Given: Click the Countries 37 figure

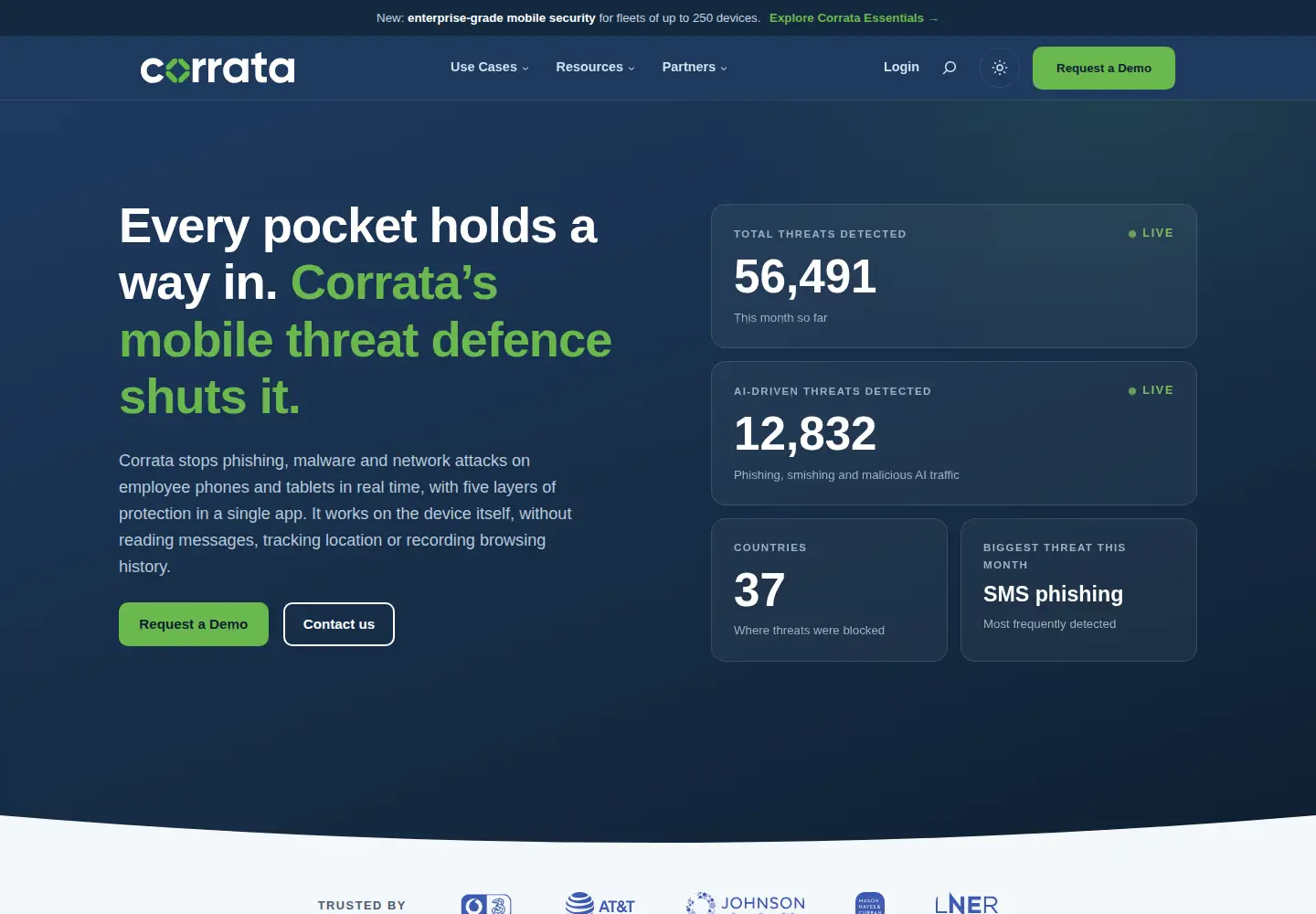Looking at the screenshot, I should (x=759, y=590).
